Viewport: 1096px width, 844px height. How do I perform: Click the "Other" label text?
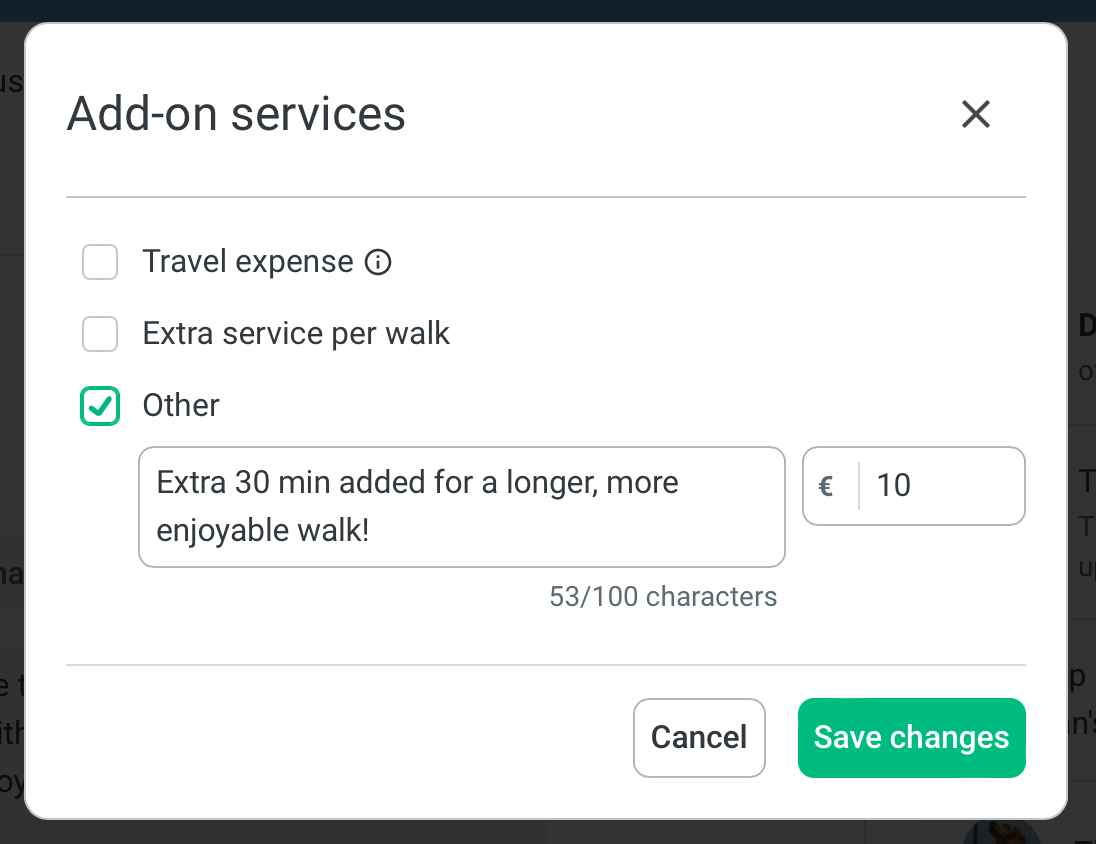coord(181,405)
